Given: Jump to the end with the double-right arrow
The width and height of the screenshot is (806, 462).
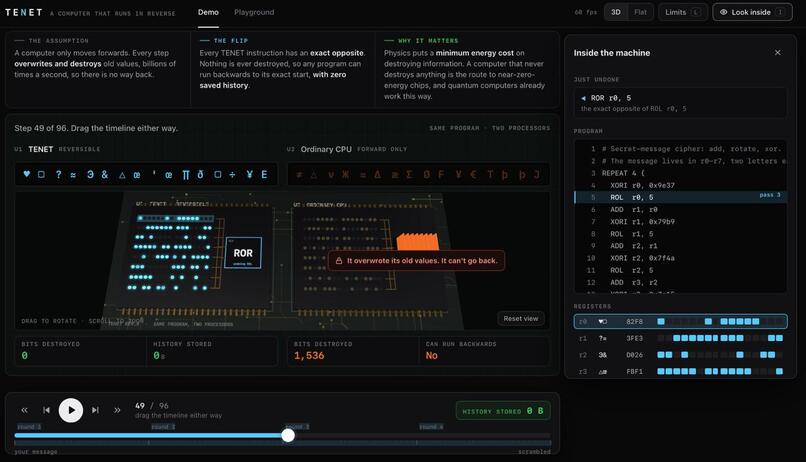Looking at the screenshot, I should tap(117, 410).
